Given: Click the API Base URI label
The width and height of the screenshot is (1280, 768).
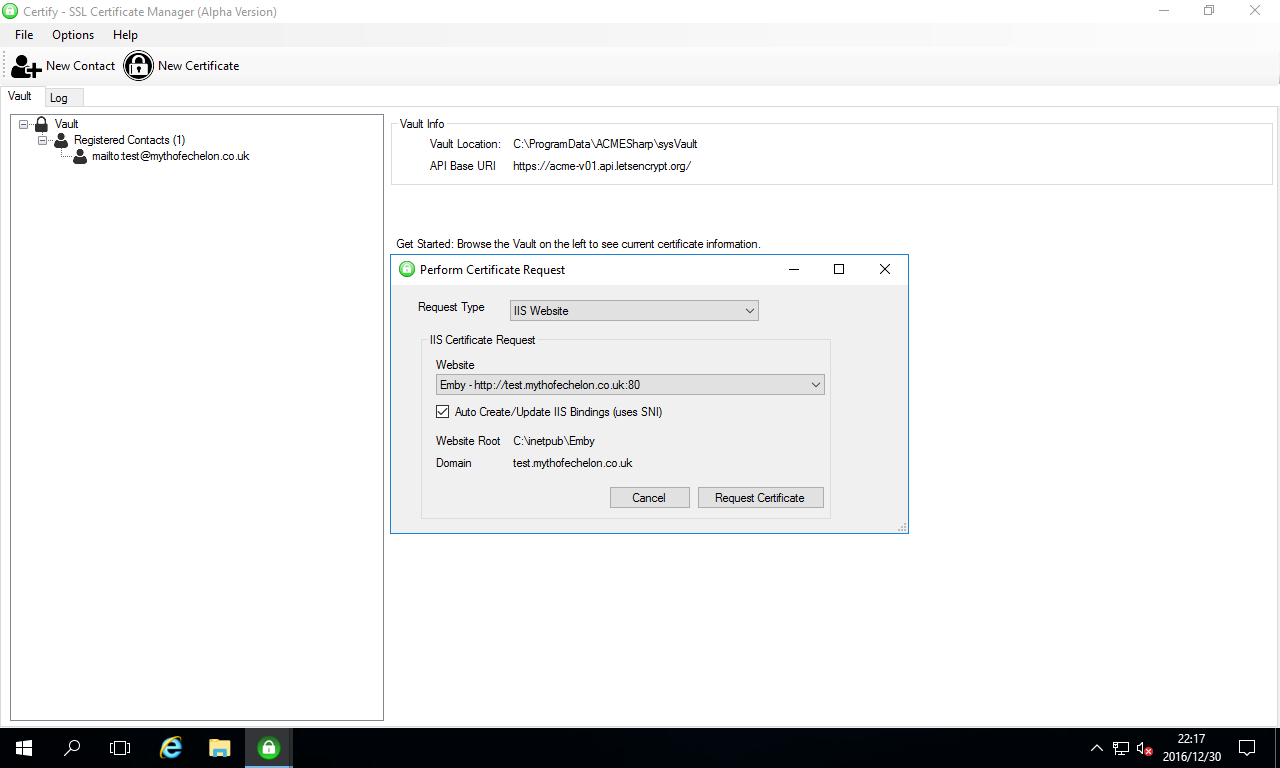Looking at the screenshot, I should point(462,166).
